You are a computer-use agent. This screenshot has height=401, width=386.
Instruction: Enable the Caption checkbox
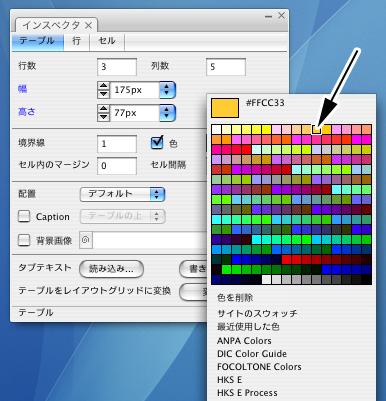click(x=24, y=216)
